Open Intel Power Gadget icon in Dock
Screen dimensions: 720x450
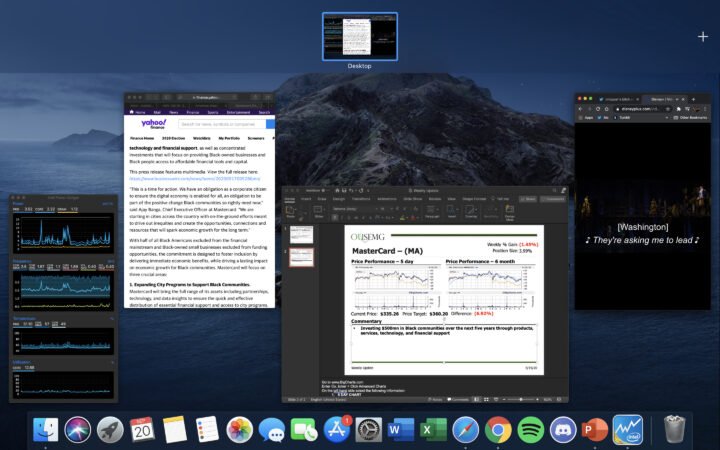(627, 430)
